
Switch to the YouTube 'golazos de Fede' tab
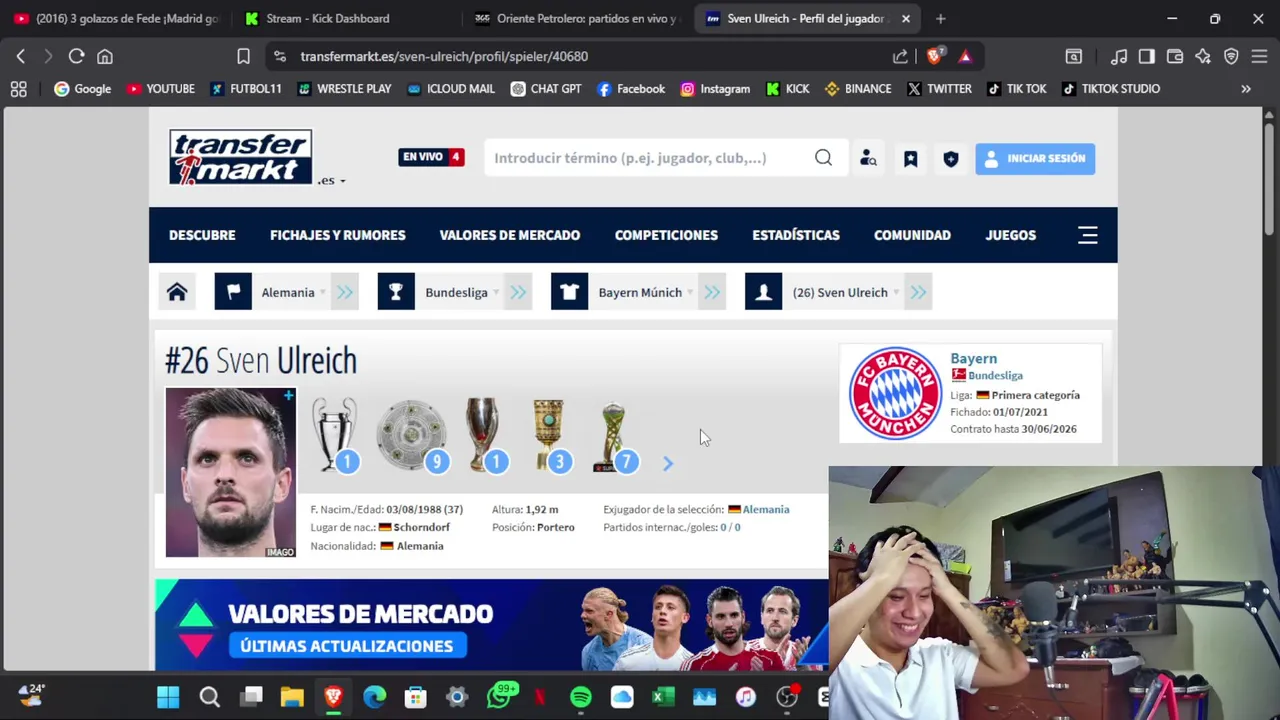[118, 18]
